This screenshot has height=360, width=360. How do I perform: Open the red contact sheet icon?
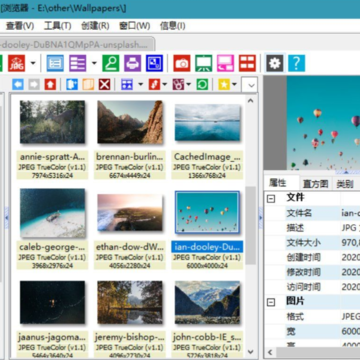point(247,63)
